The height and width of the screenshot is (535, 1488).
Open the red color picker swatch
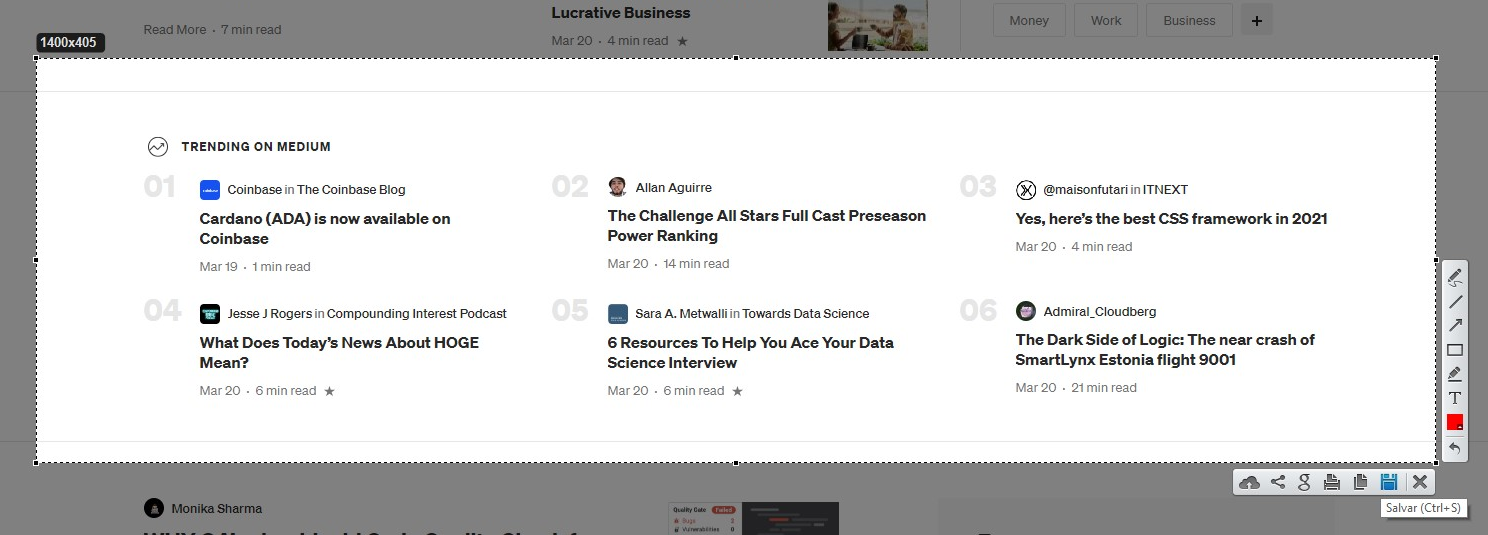click(1455, 422)
